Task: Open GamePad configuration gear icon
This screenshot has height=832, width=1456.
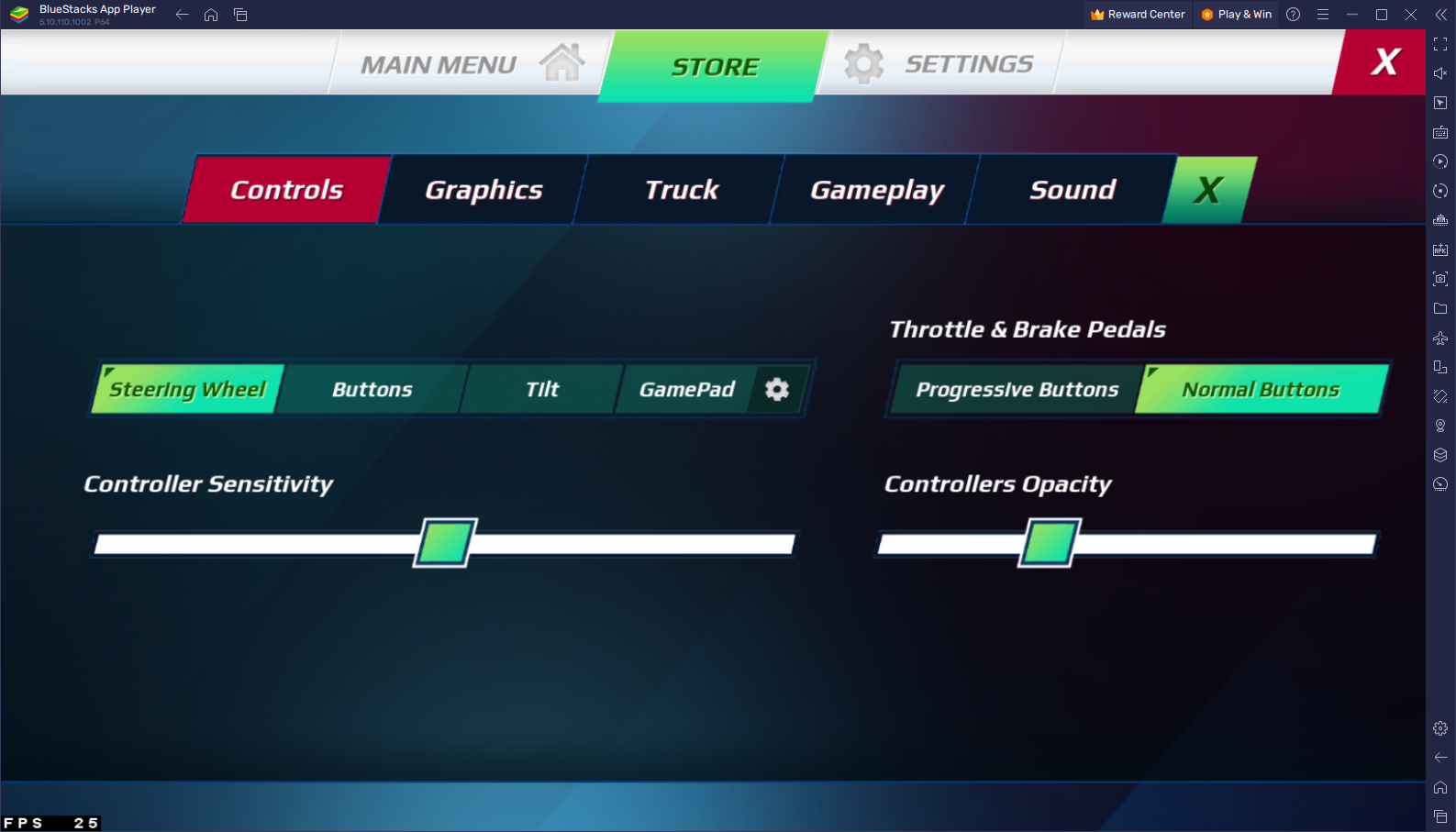Action: pos(777,389)
